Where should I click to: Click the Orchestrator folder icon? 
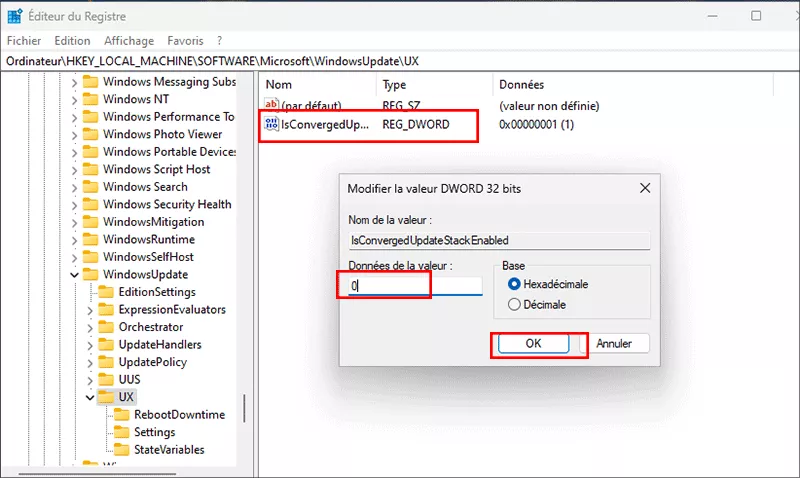pos(106,326)
